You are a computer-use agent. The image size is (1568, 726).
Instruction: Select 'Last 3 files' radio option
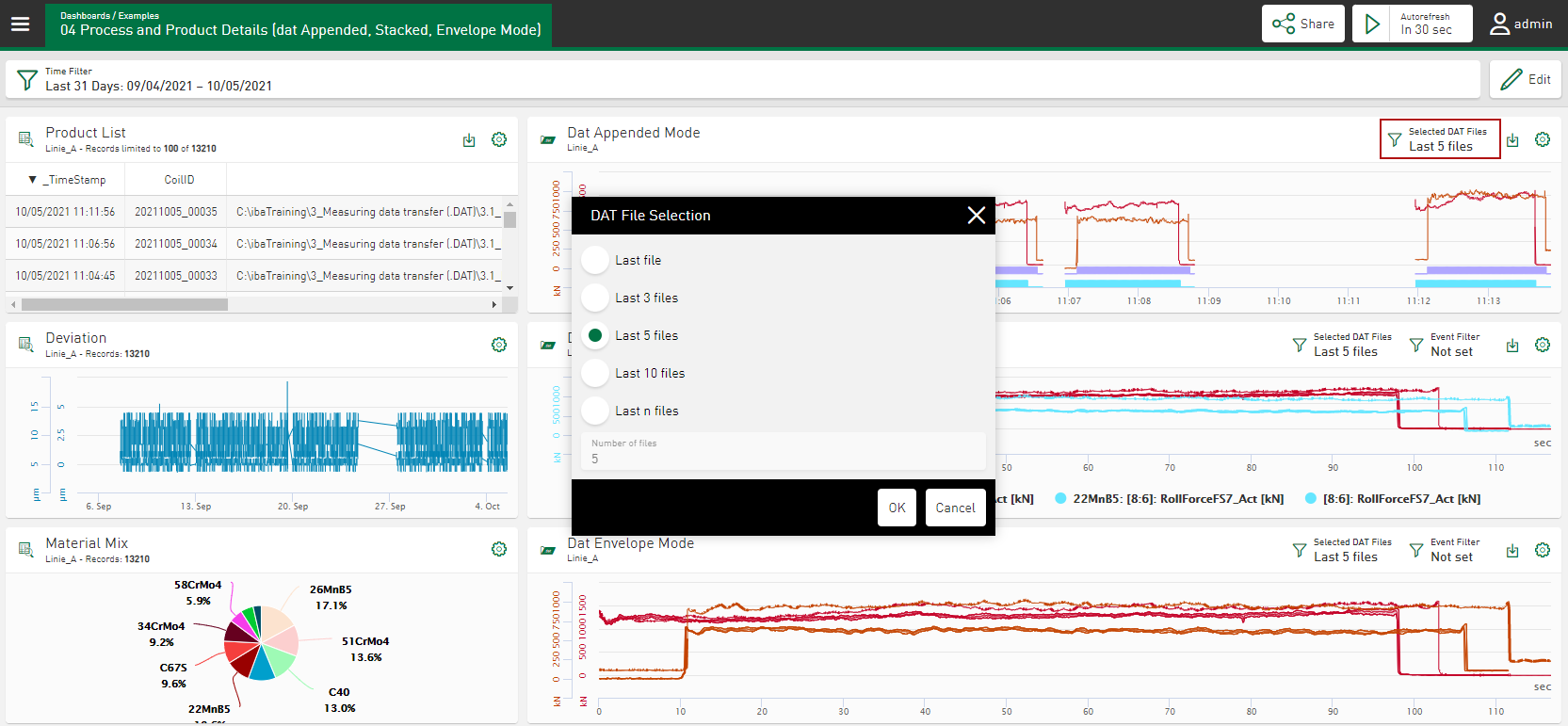[x=595, y=298]
